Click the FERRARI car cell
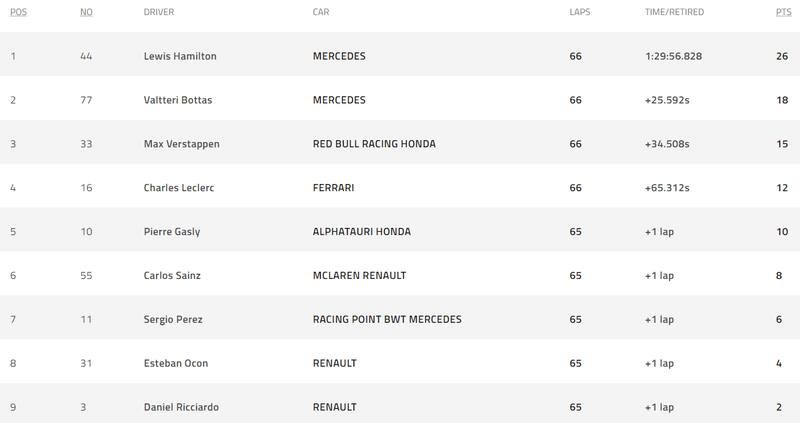This screenshot has height=423, width=800. pos(335,188)
